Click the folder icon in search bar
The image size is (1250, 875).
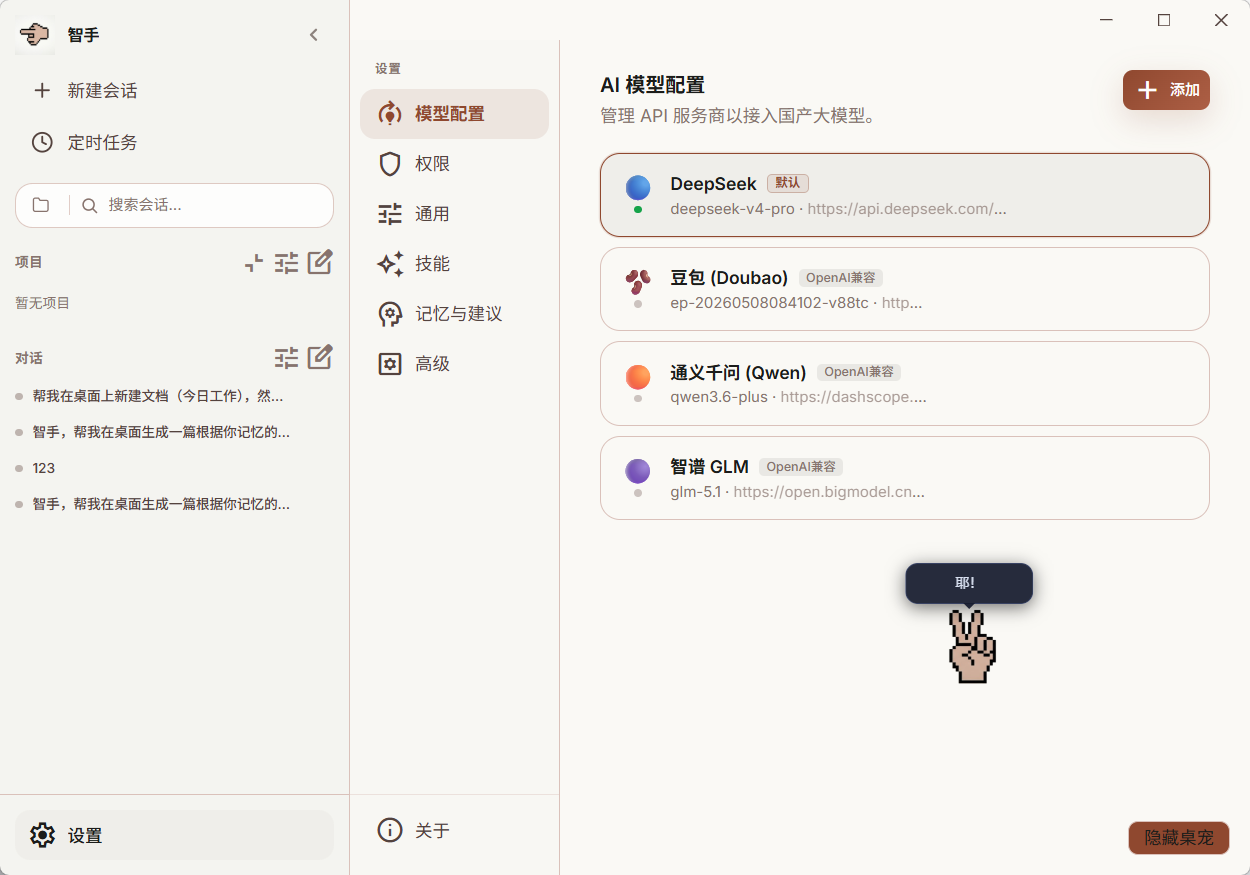pos(41,205)
